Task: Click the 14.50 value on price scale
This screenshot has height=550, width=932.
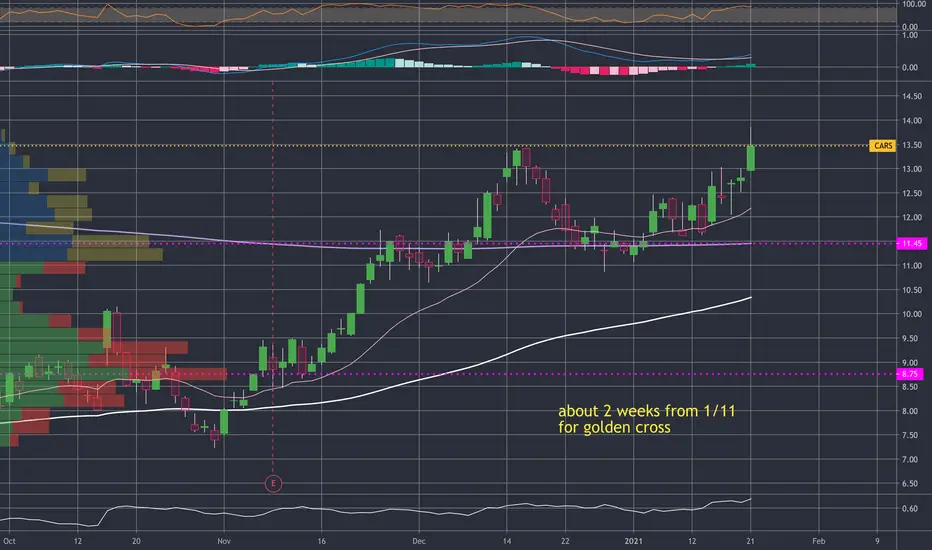Action: (x=912, y=96)
